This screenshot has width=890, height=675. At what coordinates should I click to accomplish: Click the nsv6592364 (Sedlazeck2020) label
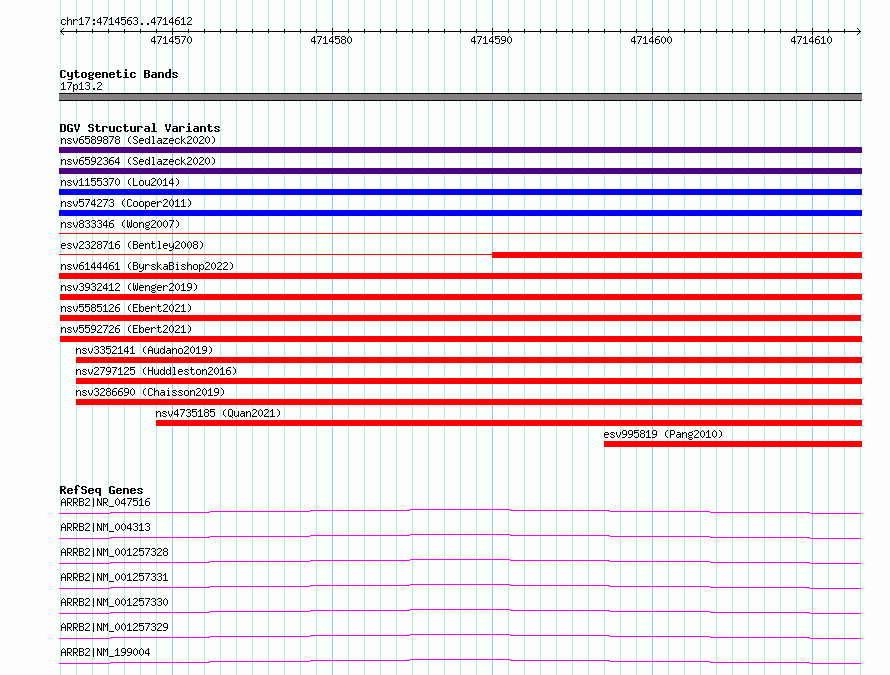138,161
